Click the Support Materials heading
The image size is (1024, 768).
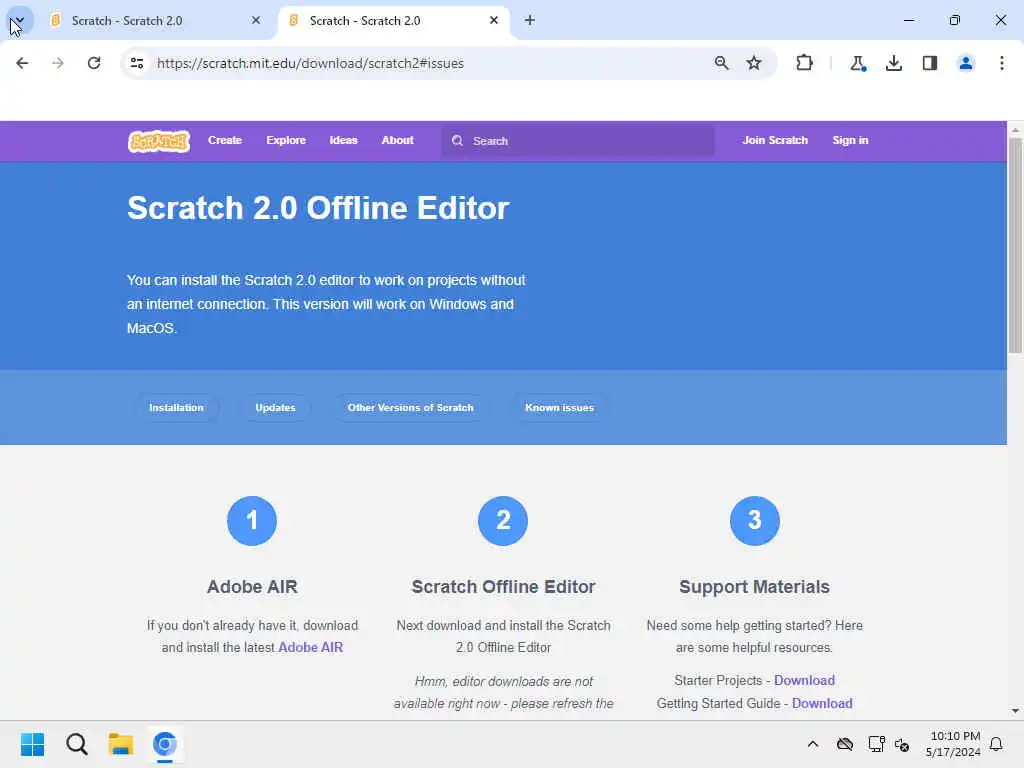pyautogui.click(x=754, y=586)
